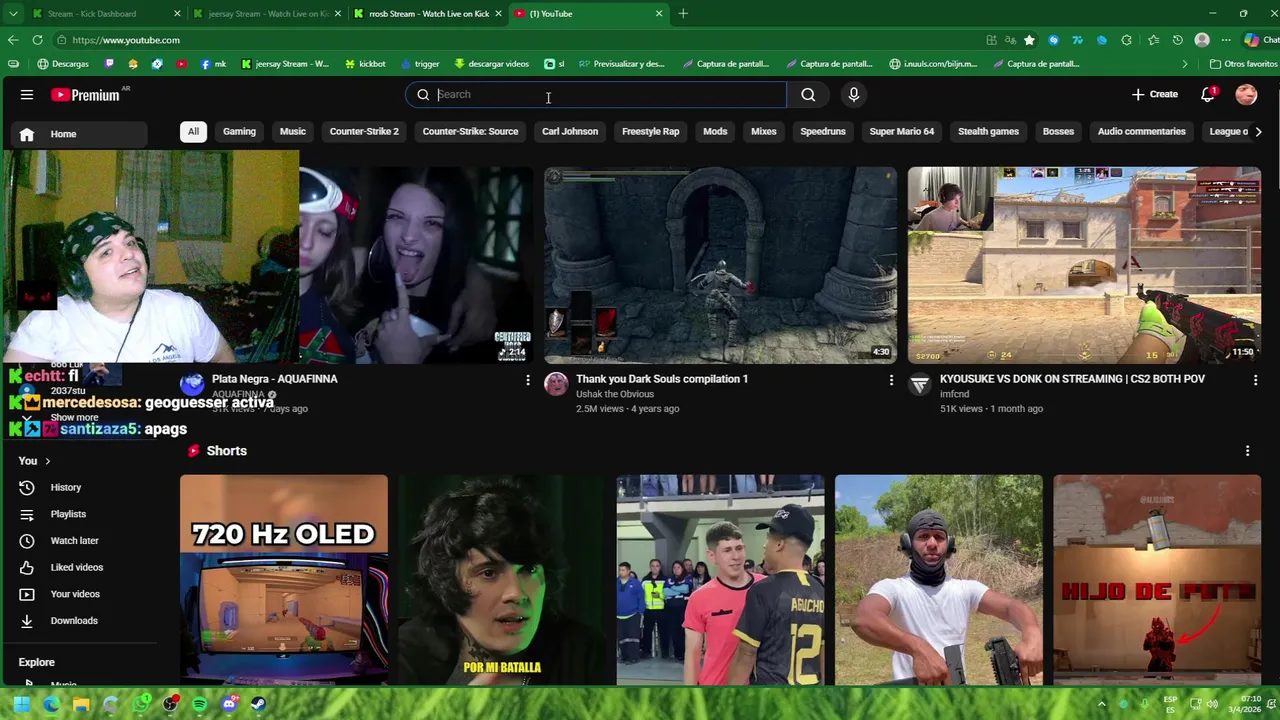
Task: Toggle the favorite star for this page
Action: point(1029,40)
